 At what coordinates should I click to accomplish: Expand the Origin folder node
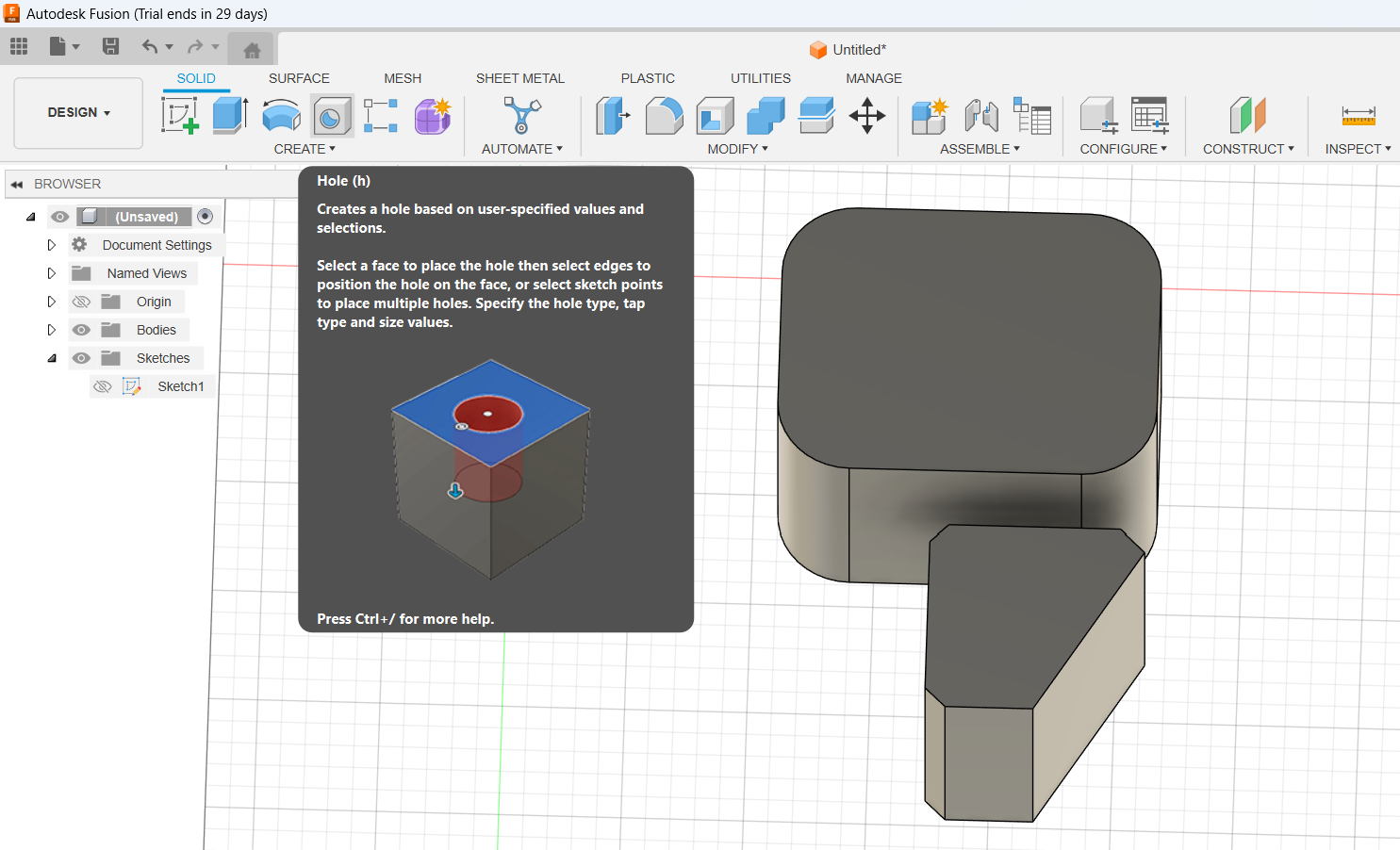point(52,302)
